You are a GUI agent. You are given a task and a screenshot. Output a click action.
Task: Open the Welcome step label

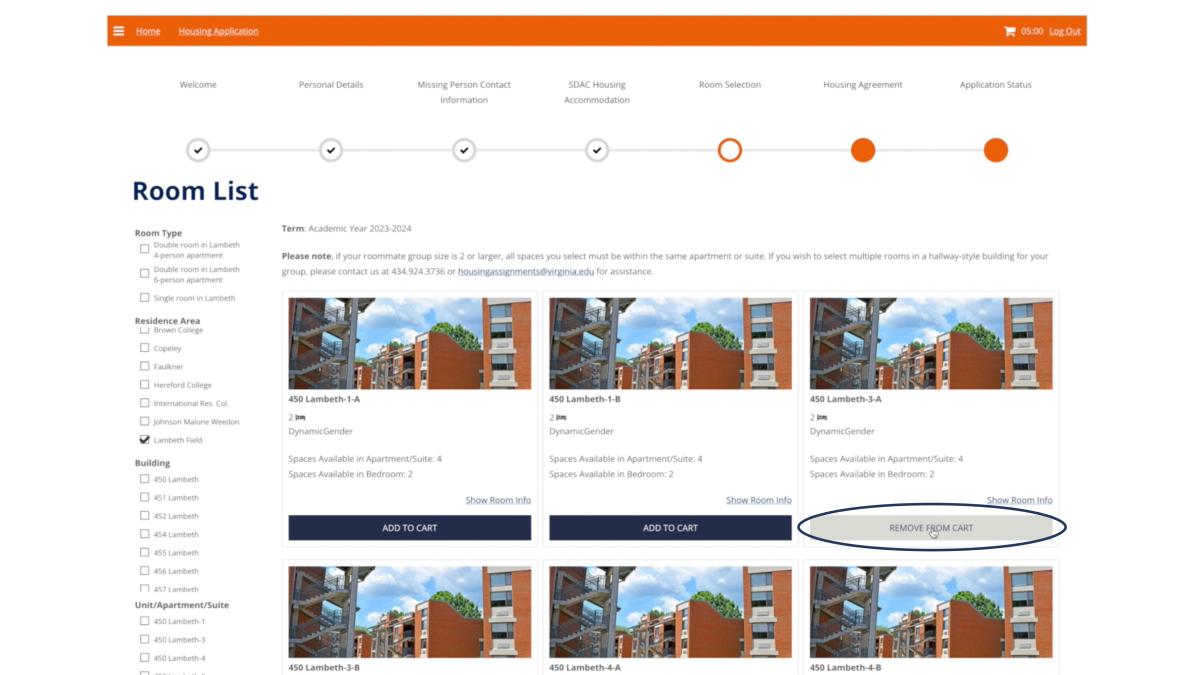coord(198,85)
